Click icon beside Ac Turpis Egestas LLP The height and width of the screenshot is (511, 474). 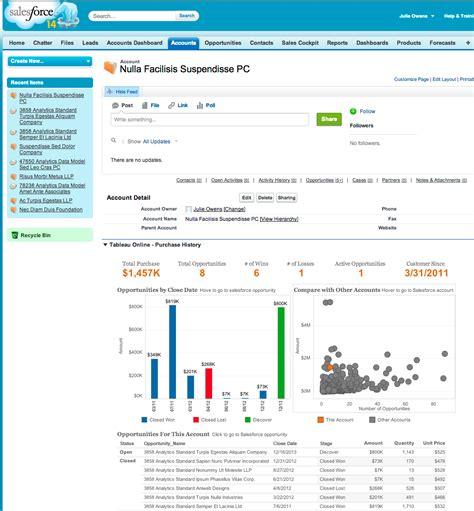coord(14,201)
